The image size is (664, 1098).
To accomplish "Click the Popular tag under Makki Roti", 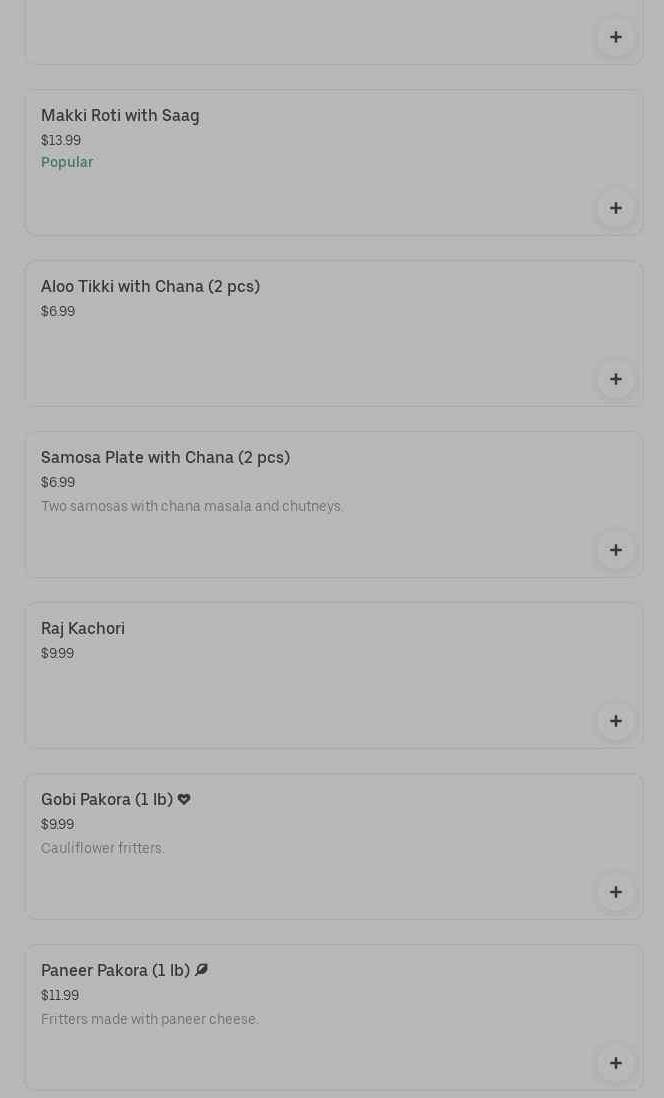I will [x=67, y=162].
